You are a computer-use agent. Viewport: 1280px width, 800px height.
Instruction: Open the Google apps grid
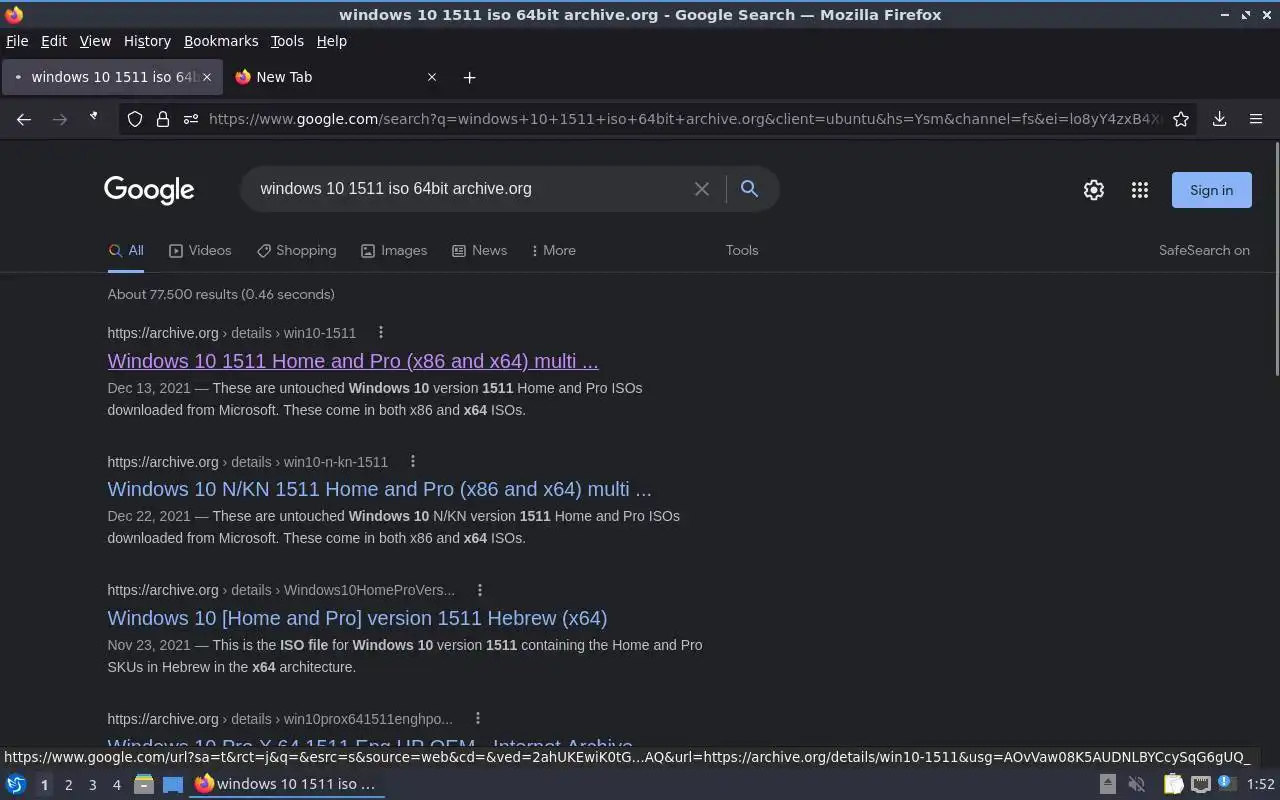[x=1139, y=190]
